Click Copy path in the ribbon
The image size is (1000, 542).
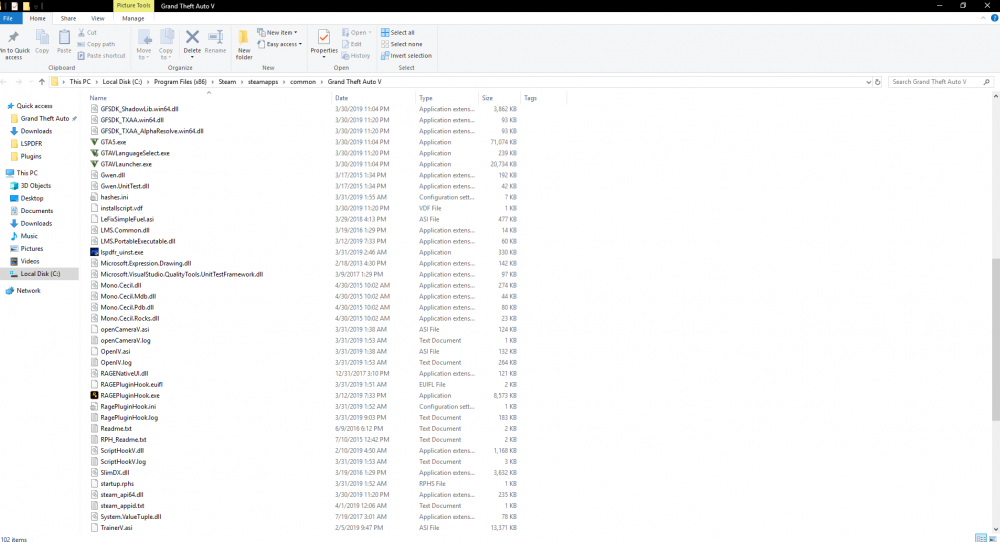[x=96, y=44]
